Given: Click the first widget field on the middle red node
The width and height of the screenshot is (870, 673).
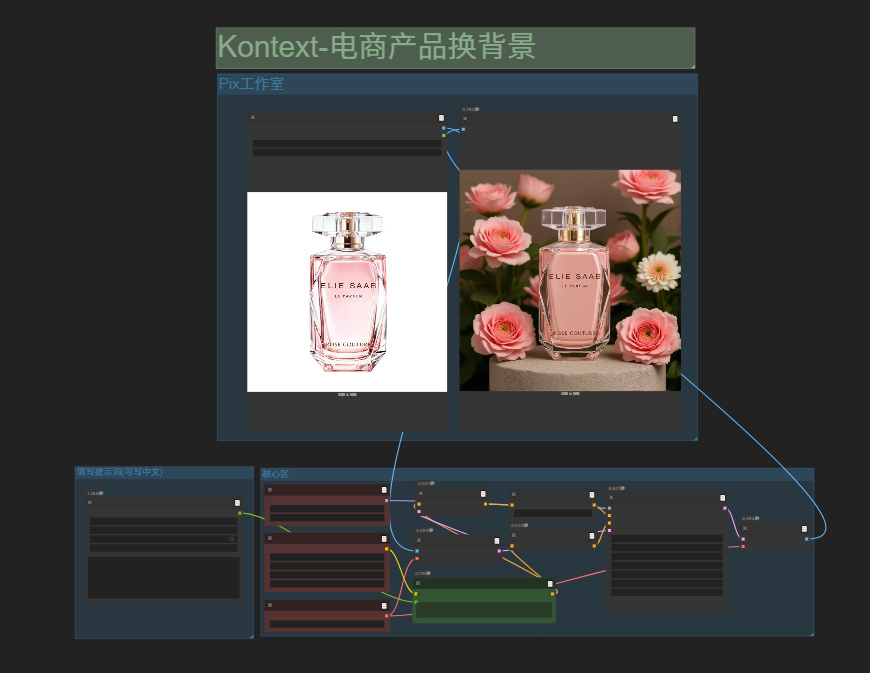Looking at the screenshot, I should pos(327,557).
